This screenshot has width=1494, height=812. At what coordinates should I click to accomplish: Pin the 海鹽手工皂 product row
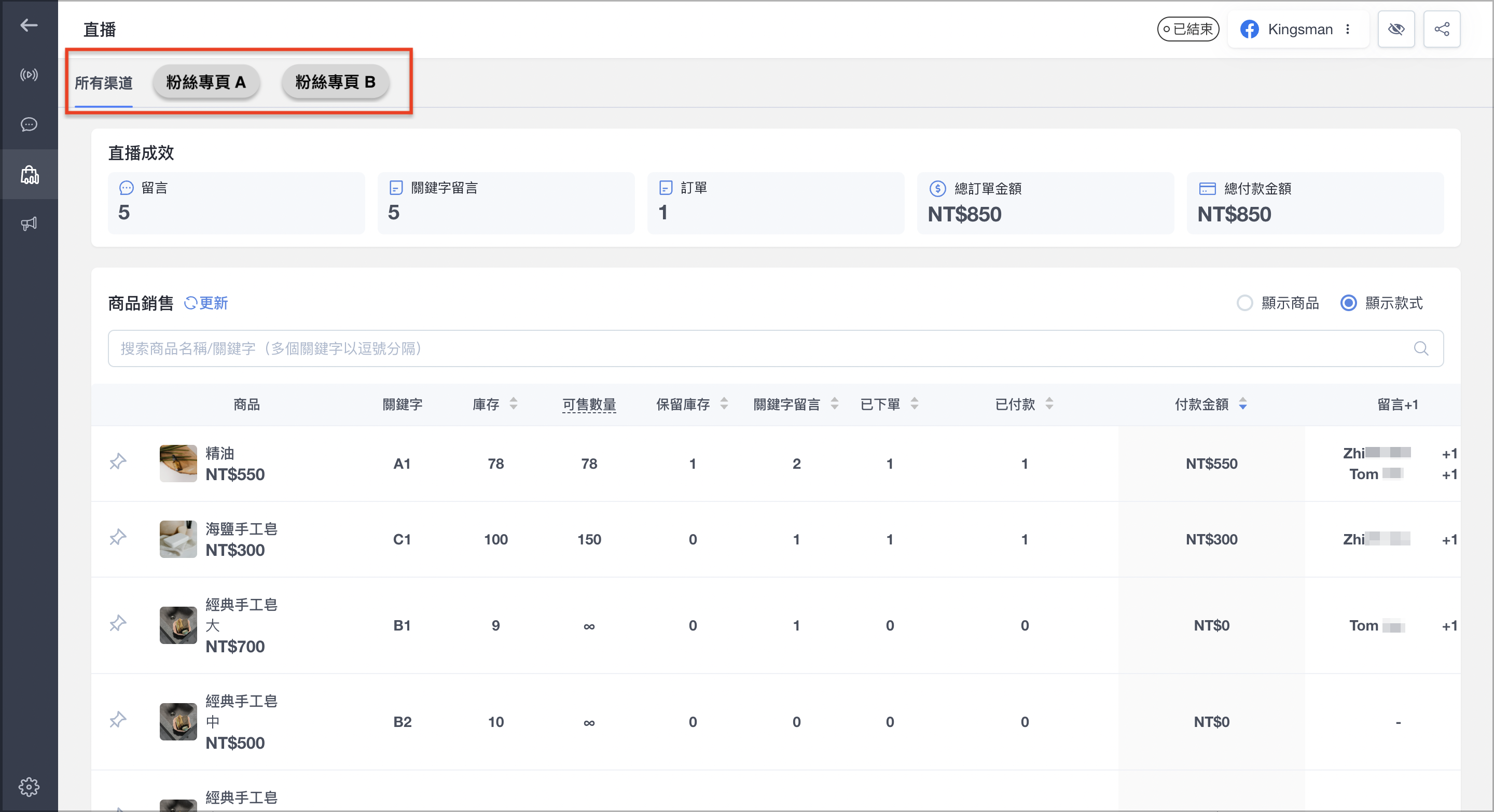tap(118, 537)
